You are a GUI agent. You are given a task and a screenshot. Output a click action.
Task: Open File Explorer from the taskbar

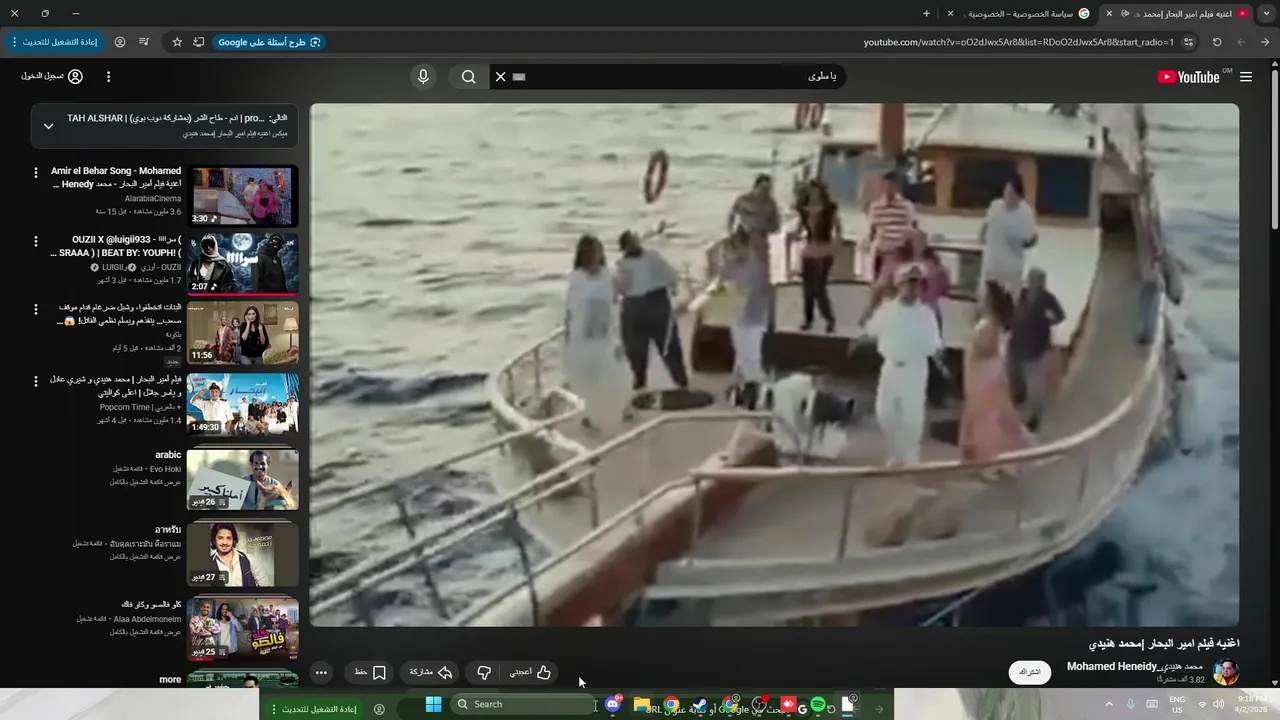click(642, 705)
